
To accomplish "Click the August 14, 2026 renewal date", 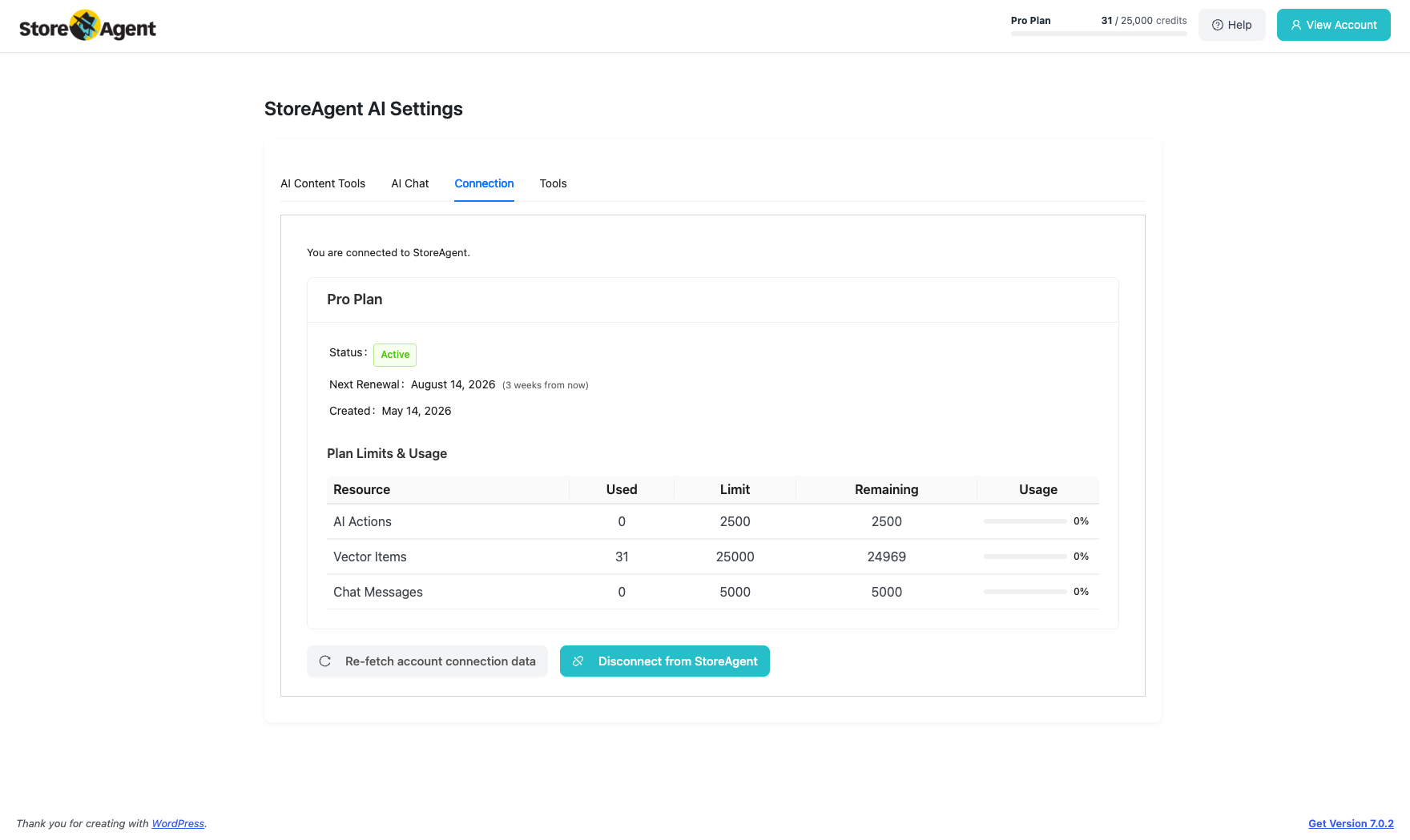I will tap(453, 384).
